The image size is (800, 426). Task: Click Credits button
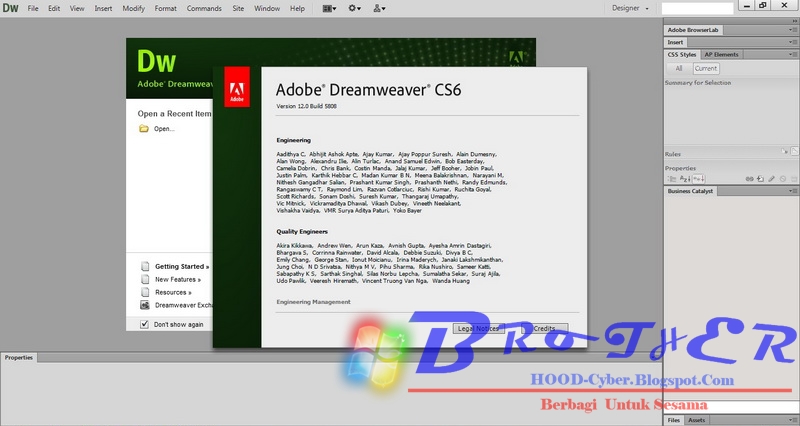544,329
